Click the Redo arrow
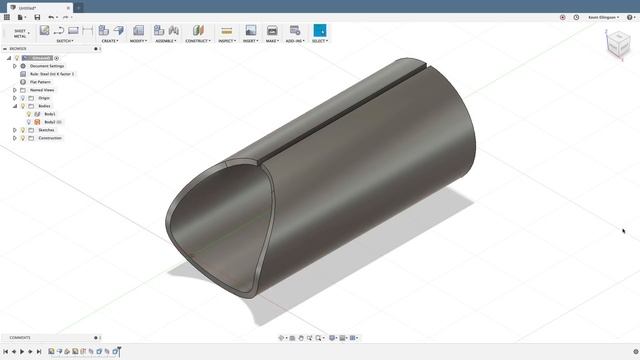 (66, 17)
